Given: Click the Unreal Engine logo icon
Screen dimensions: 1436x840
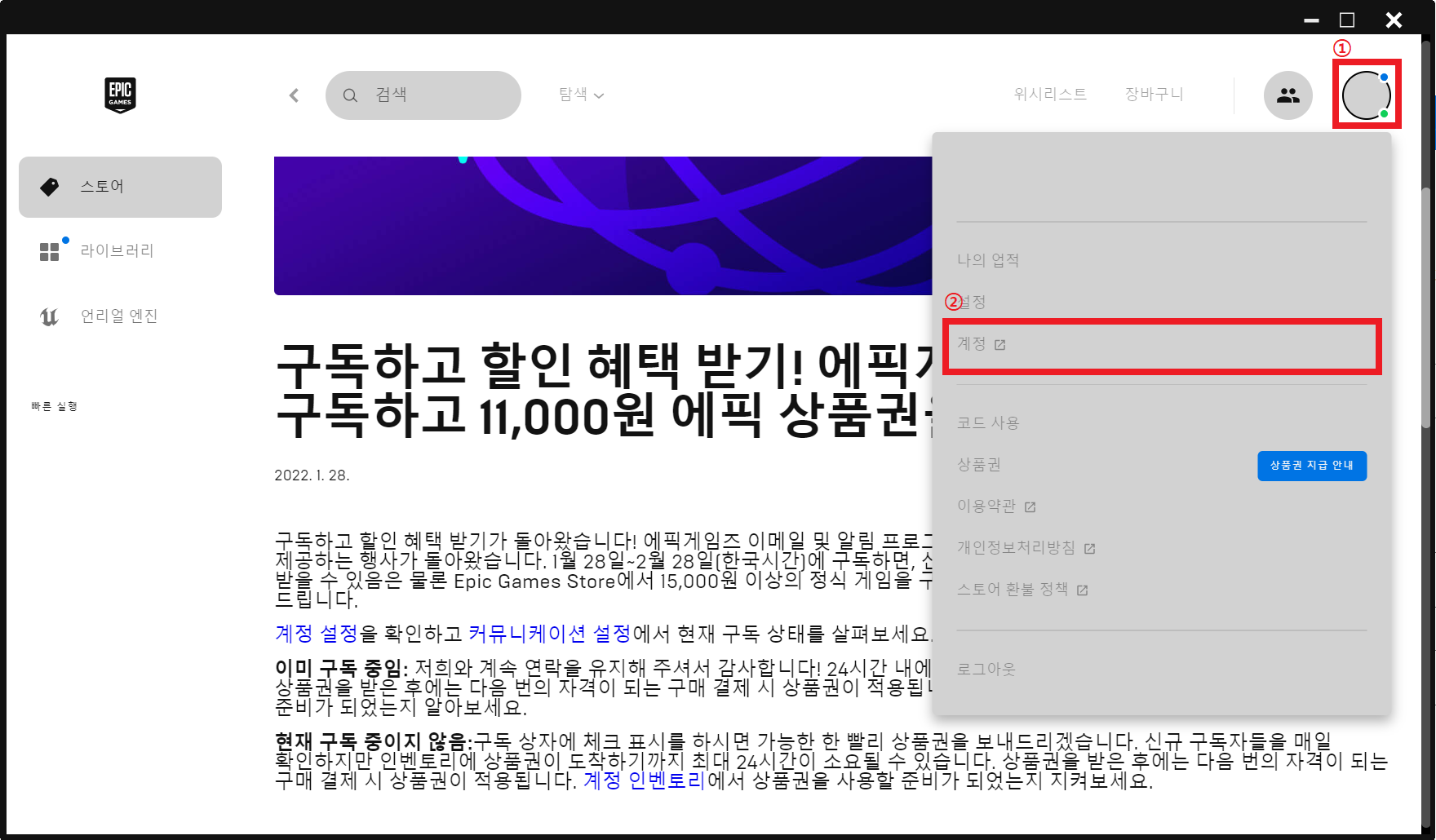Looking at the screenshot, I should click(x=49, y=316).
